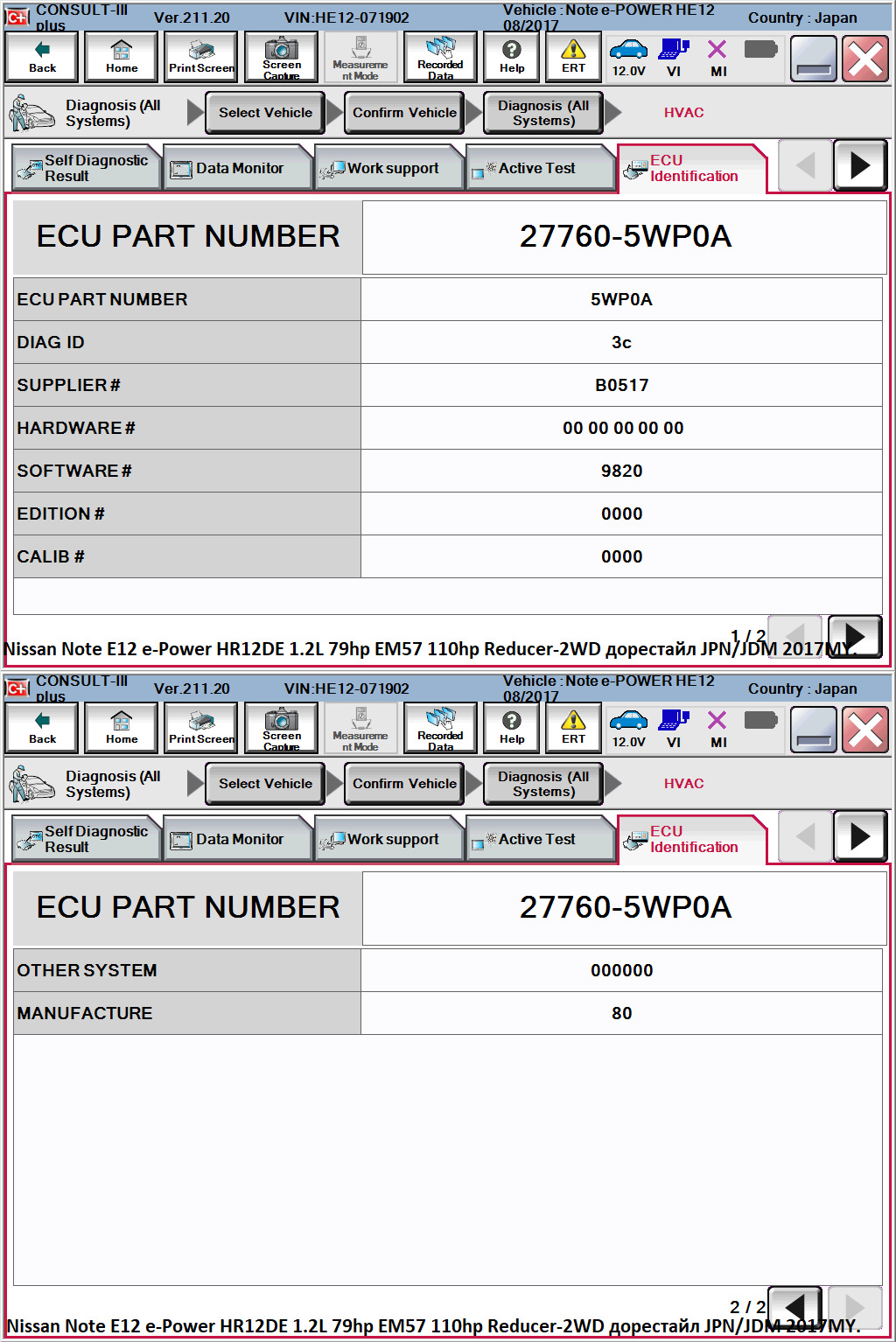Go to next page from page 1/2

point(855,637)
